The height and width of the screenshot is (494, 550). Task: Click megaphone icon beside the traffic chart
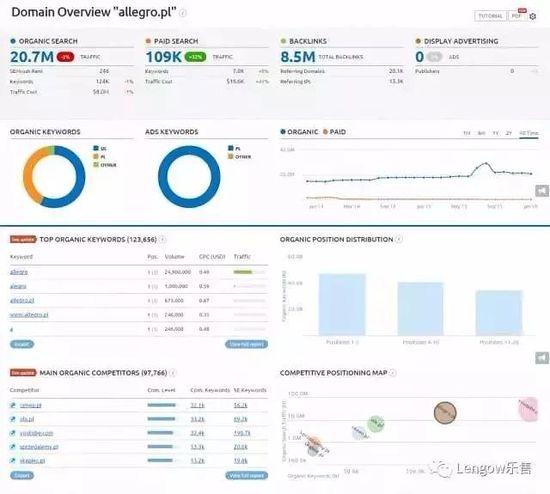point(542,191)
